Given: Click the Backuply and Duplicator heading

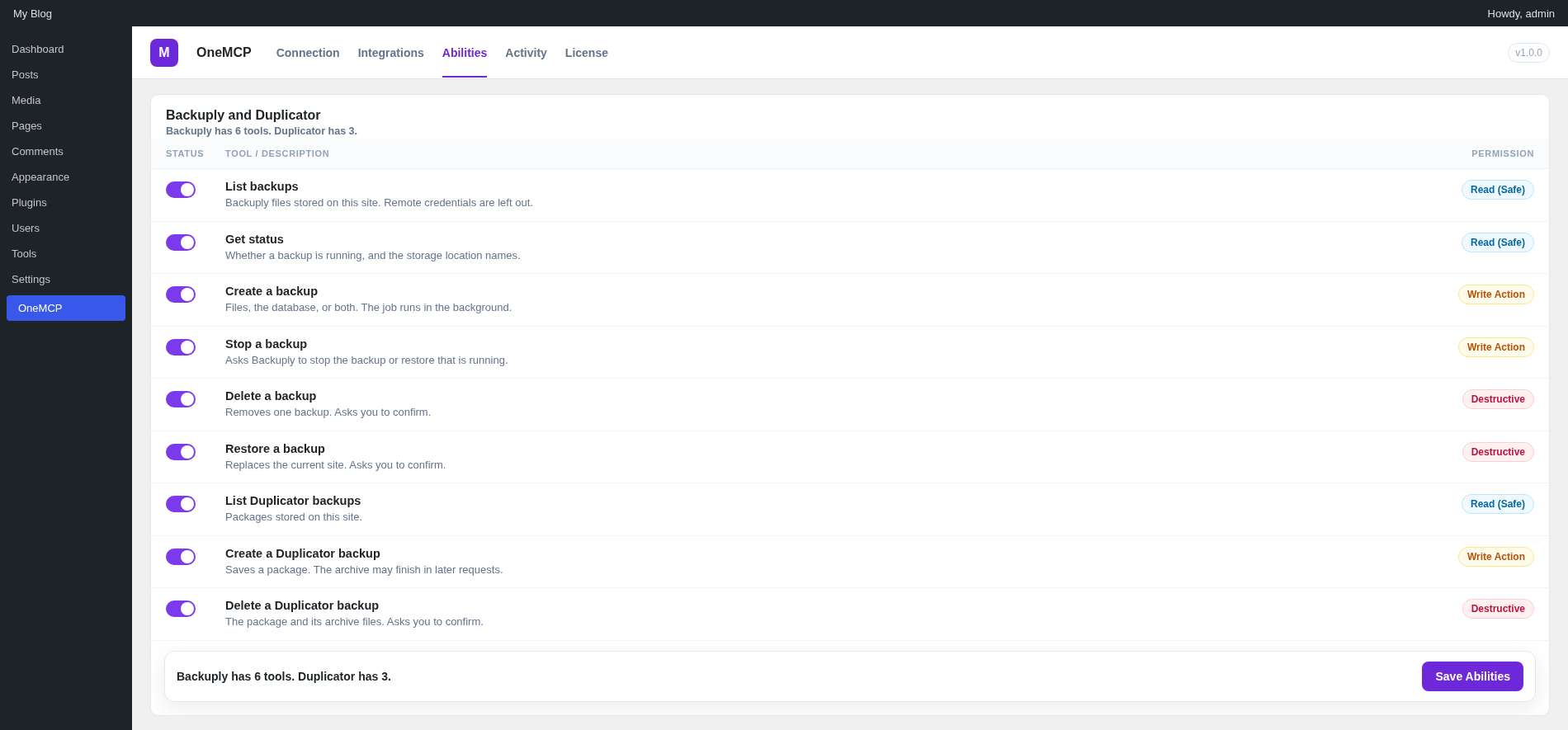Looking at the screenshot, I should (243, 115).
